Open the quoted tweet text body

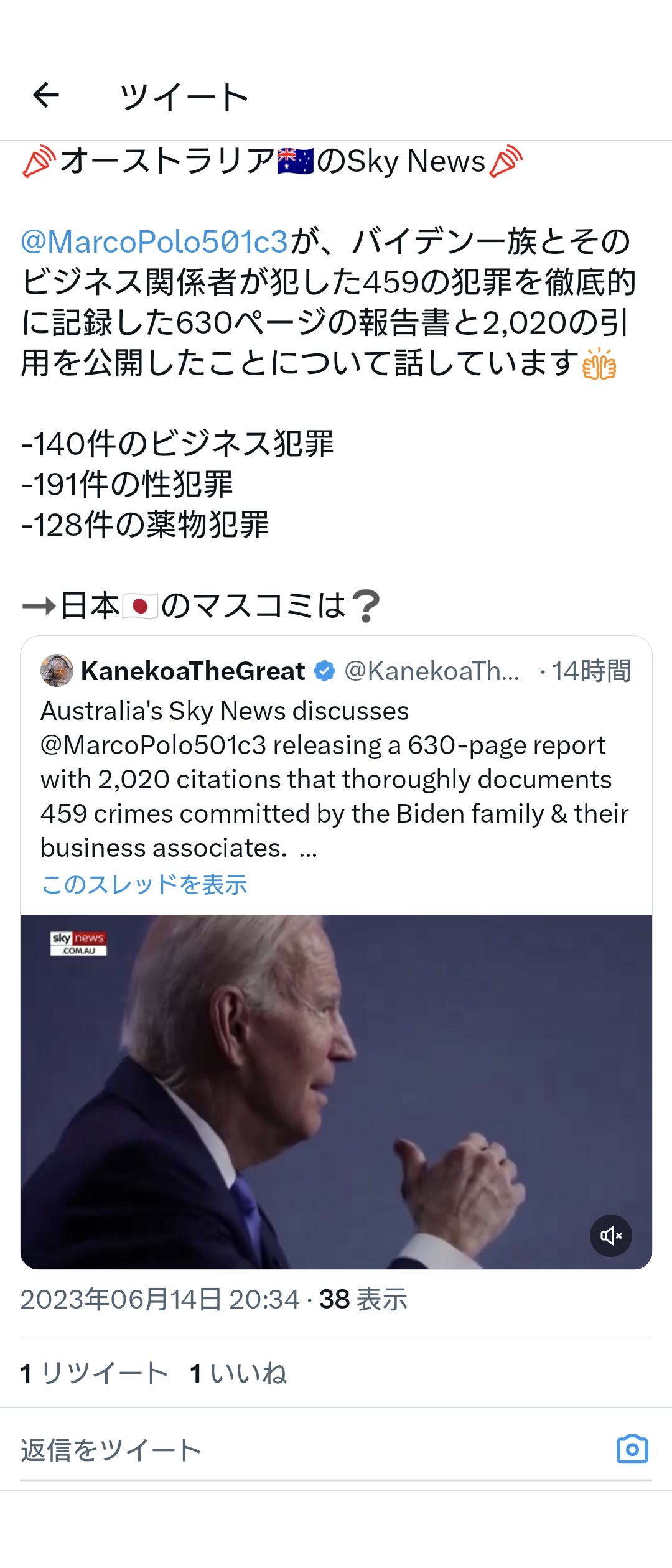coord(335,779)
